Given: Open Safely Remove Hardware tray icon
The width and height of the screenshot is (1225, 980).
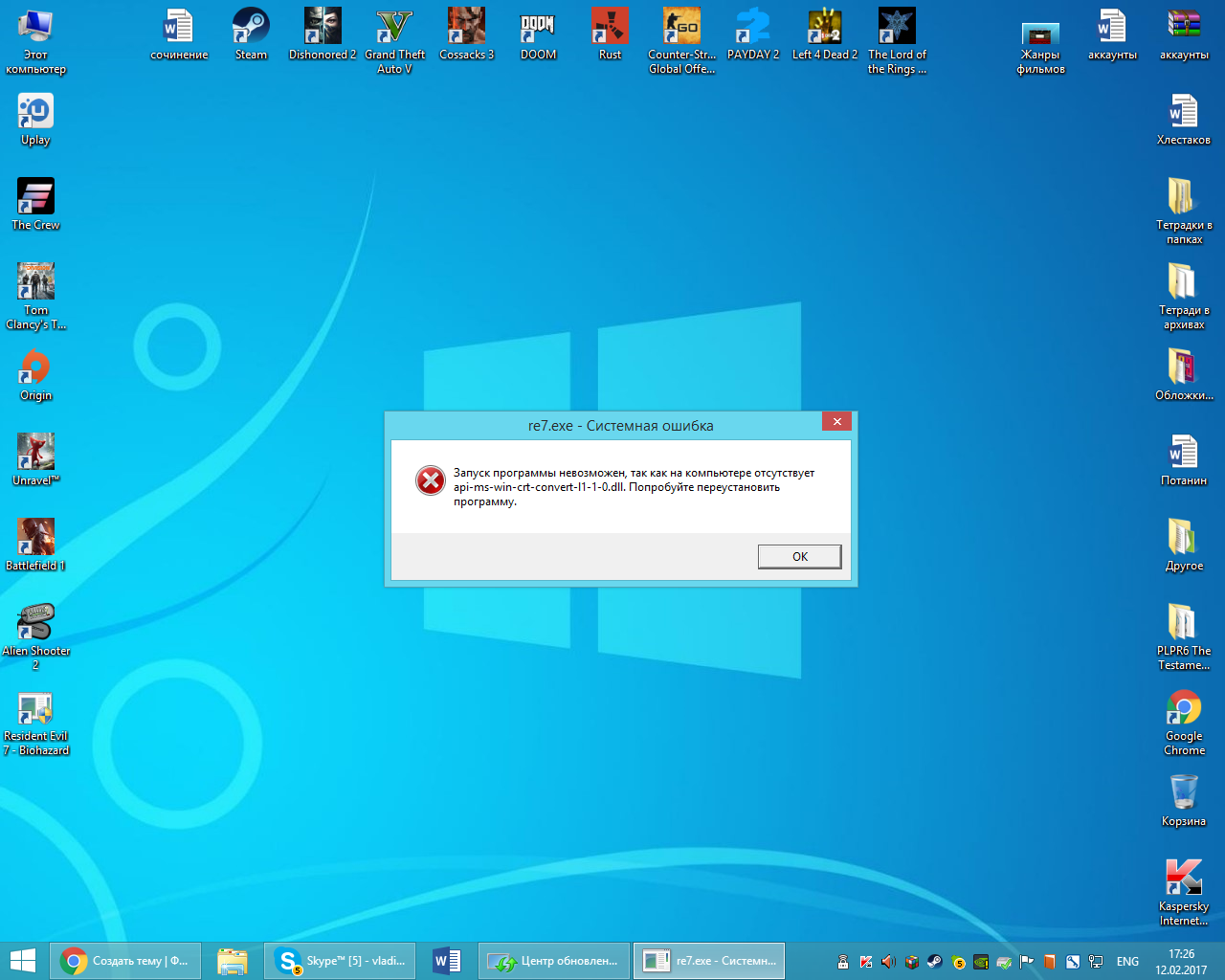Looking at the screenshot, I should (x=1004, y=962).
